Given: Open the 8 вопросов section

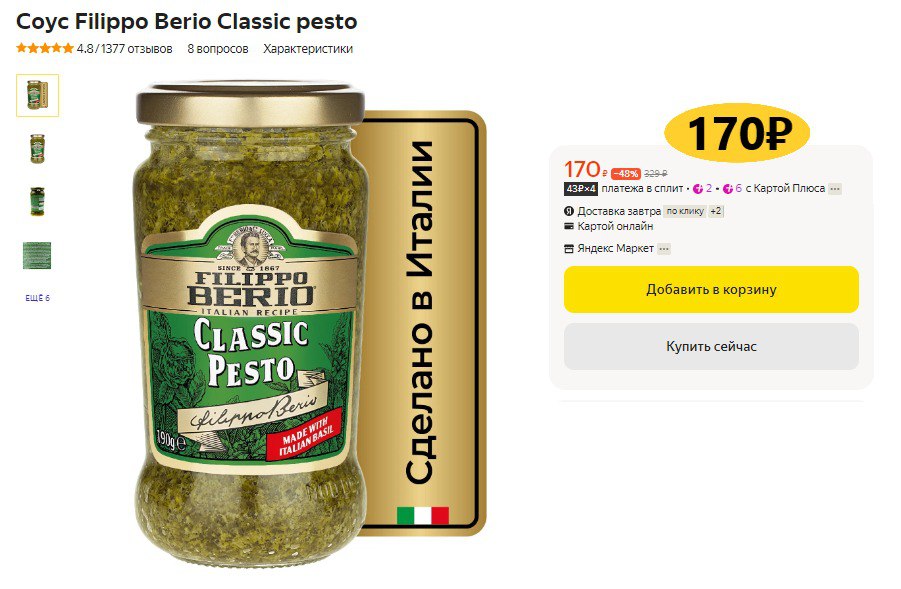Looking at the screenshot, I should point(218,49).
